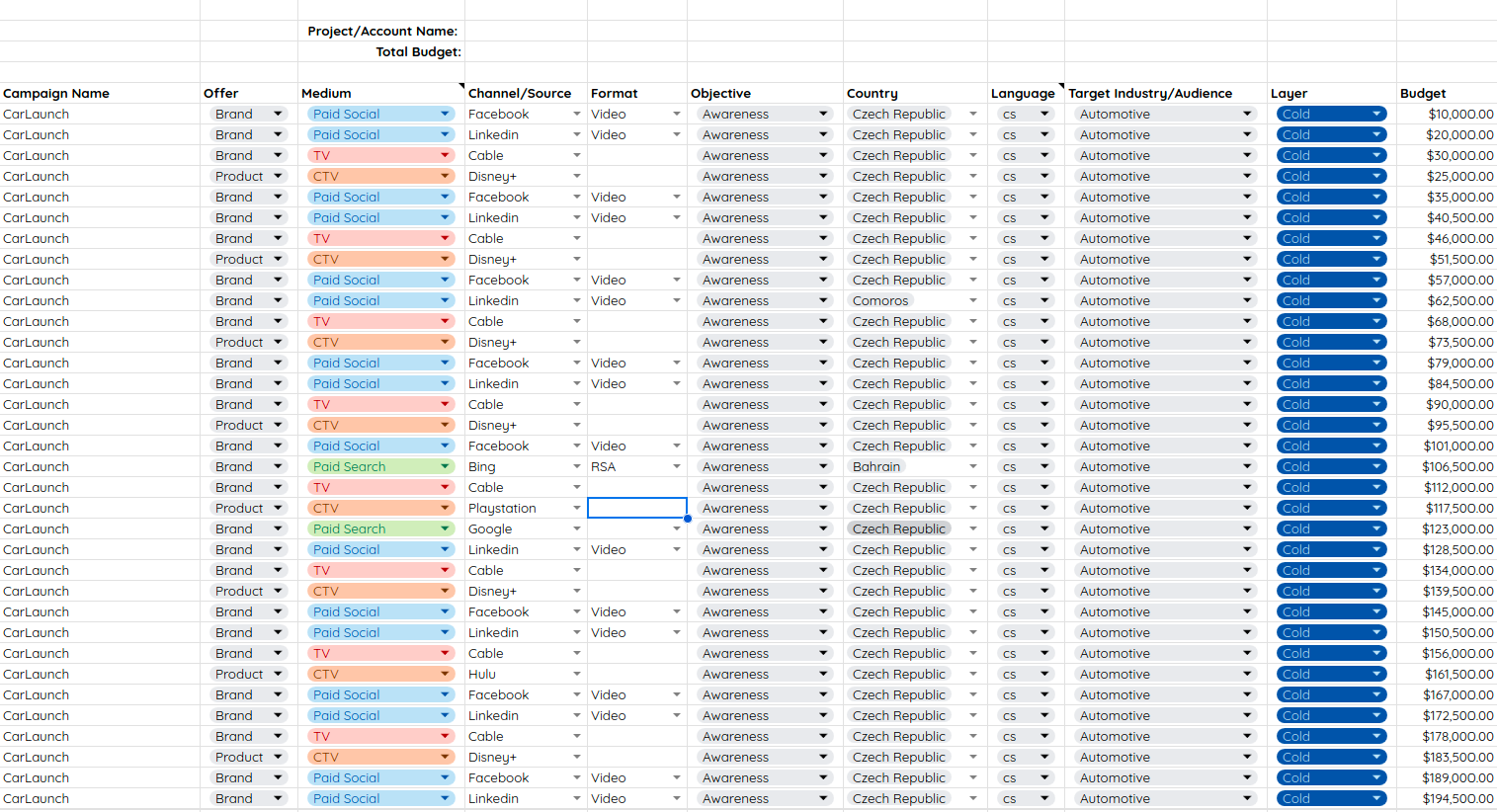Select the $62,500.00 budget cell
Image resolution: width=1497 pixels, height=812 pixels.
pyautogui.click(x=1447, y=300)
